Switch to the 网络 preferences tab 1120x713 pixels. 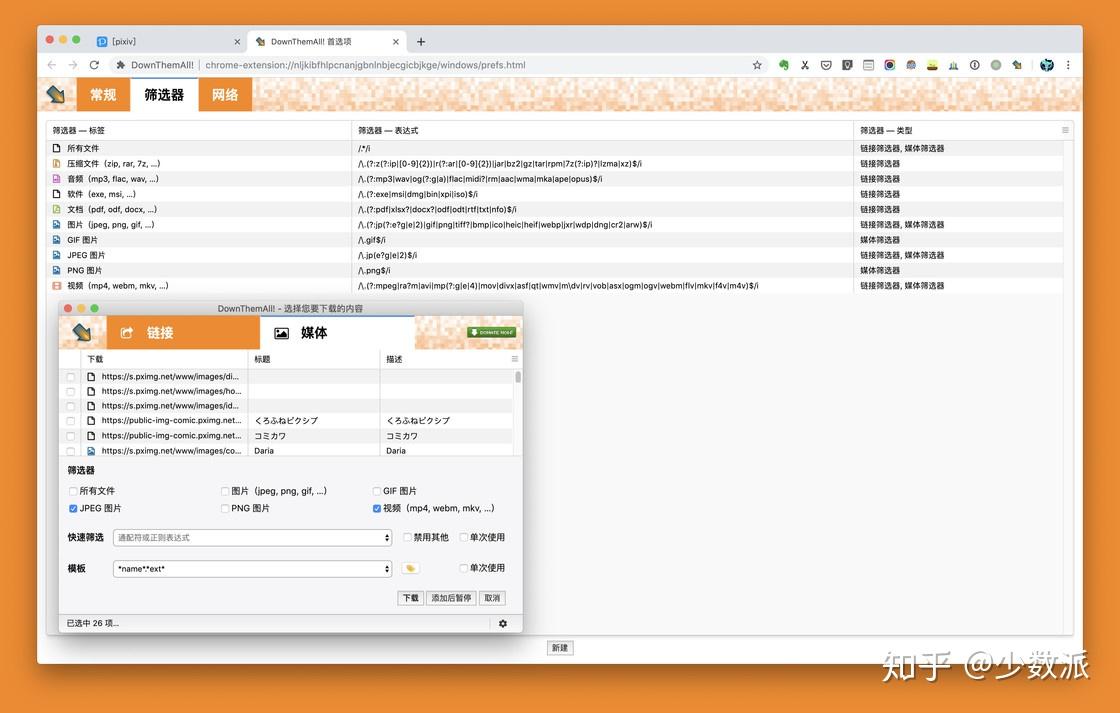(225, 94)
